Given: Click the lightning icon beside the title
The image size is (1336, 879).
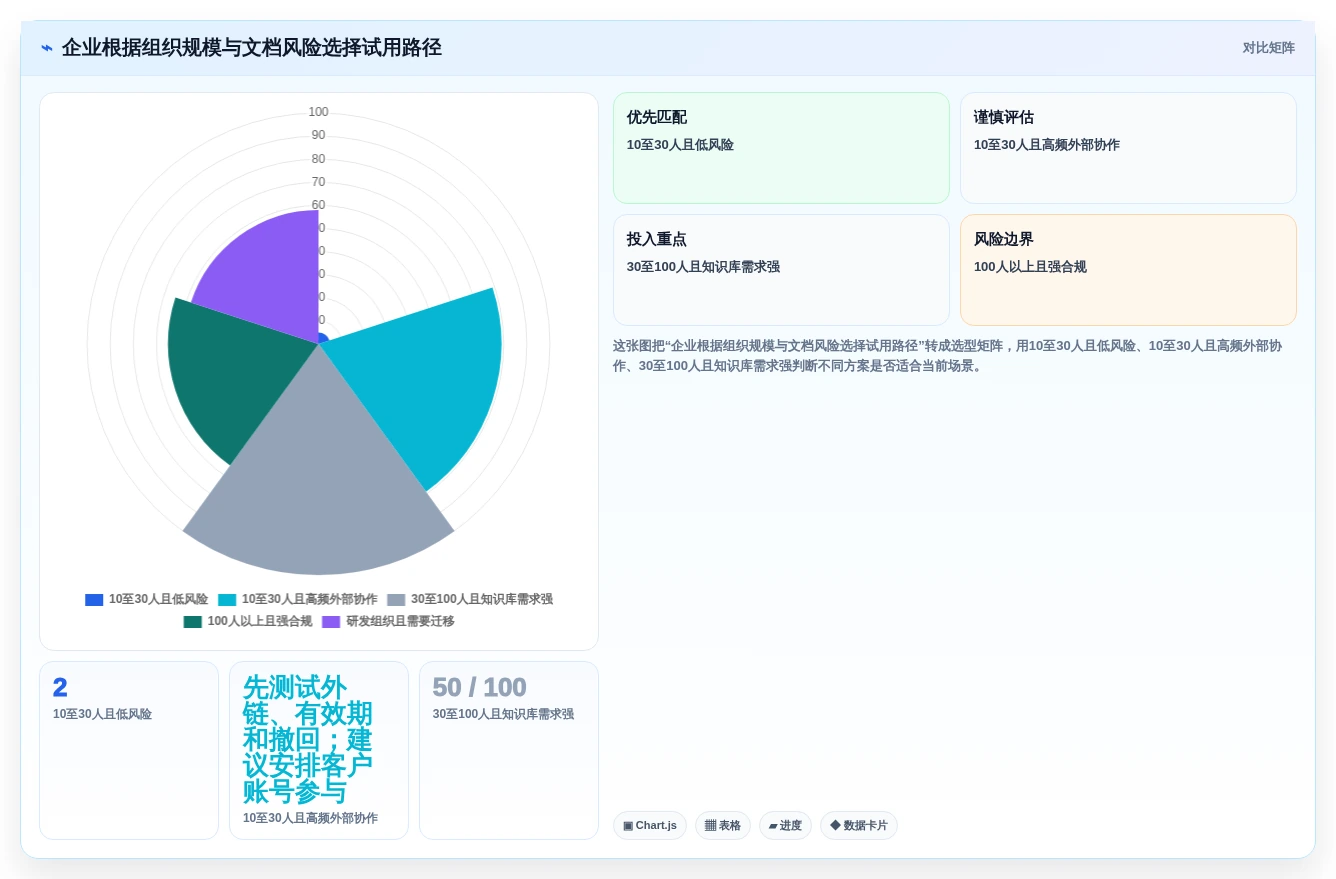Looking at the screenshot, I should (47, 48).
